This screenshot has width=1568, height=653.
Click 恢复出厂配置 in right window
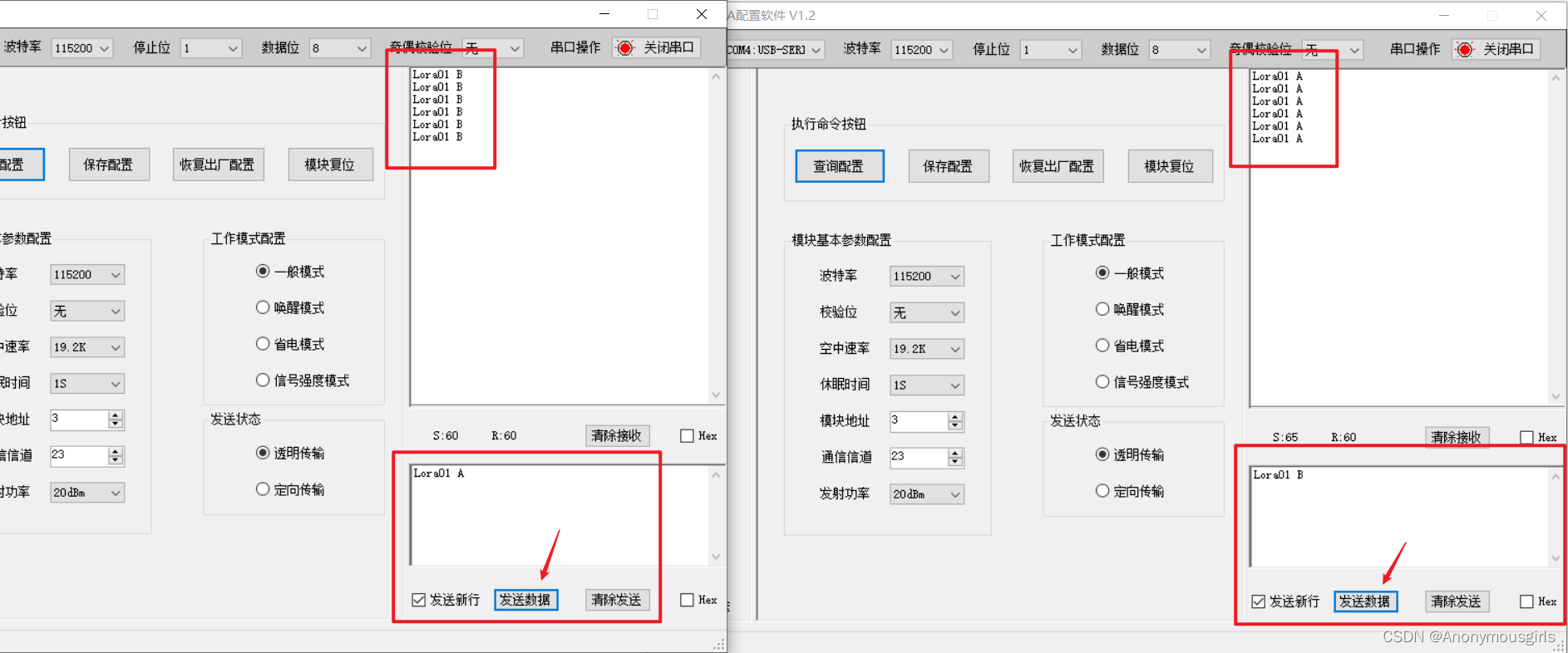pyautogui.click(x=1057, y=166)
